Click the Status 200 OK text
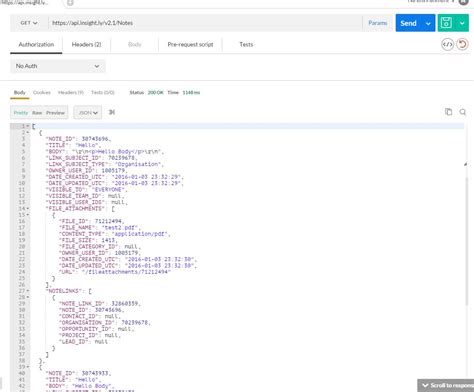Screen dimensions: 474x392 [x=146, y=93]
